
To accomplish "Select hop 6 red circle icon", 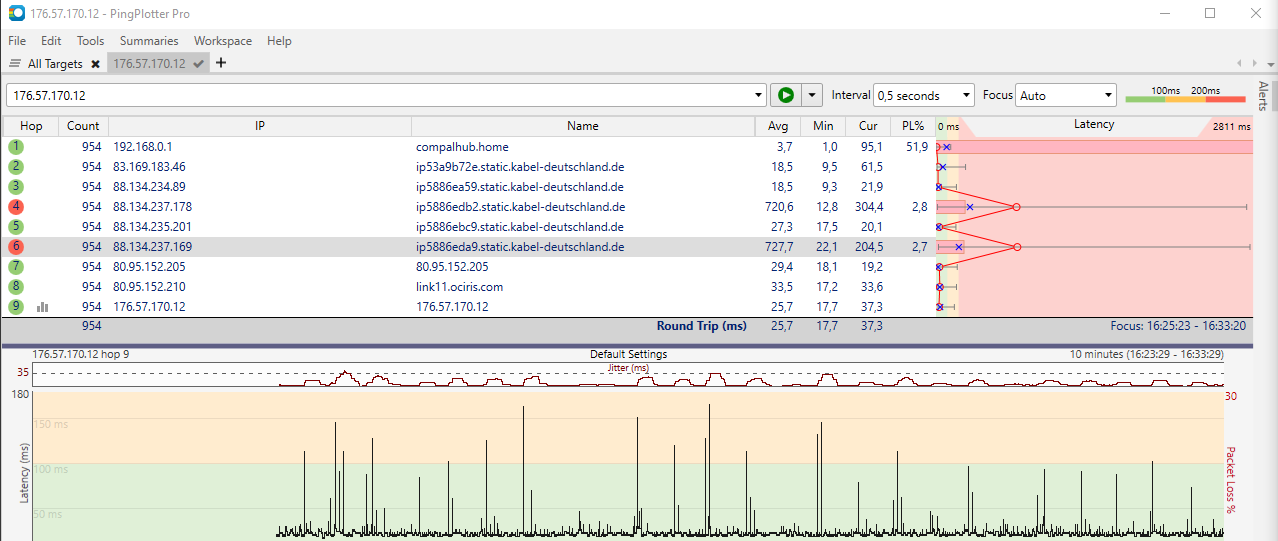I will click(x=16, y=247).
